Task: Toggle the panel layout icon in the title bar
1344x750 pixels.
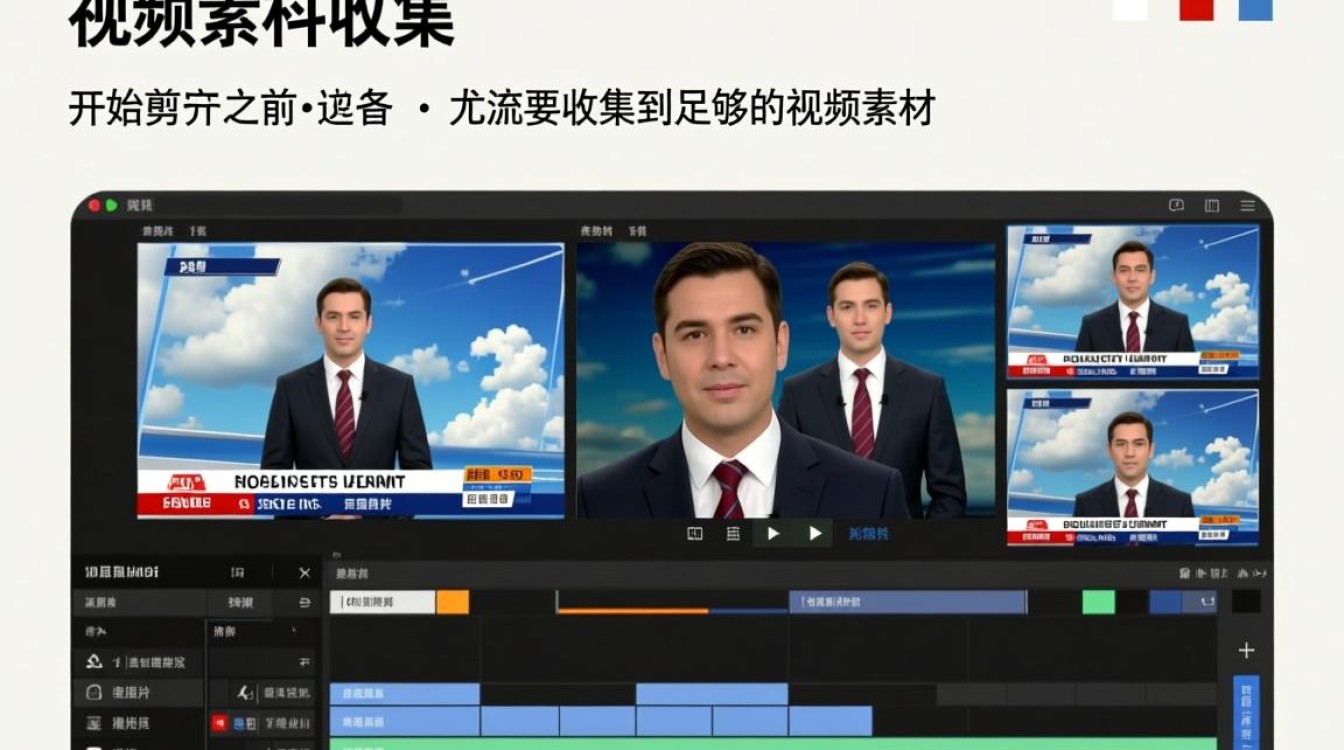Action: [1212, 205]
